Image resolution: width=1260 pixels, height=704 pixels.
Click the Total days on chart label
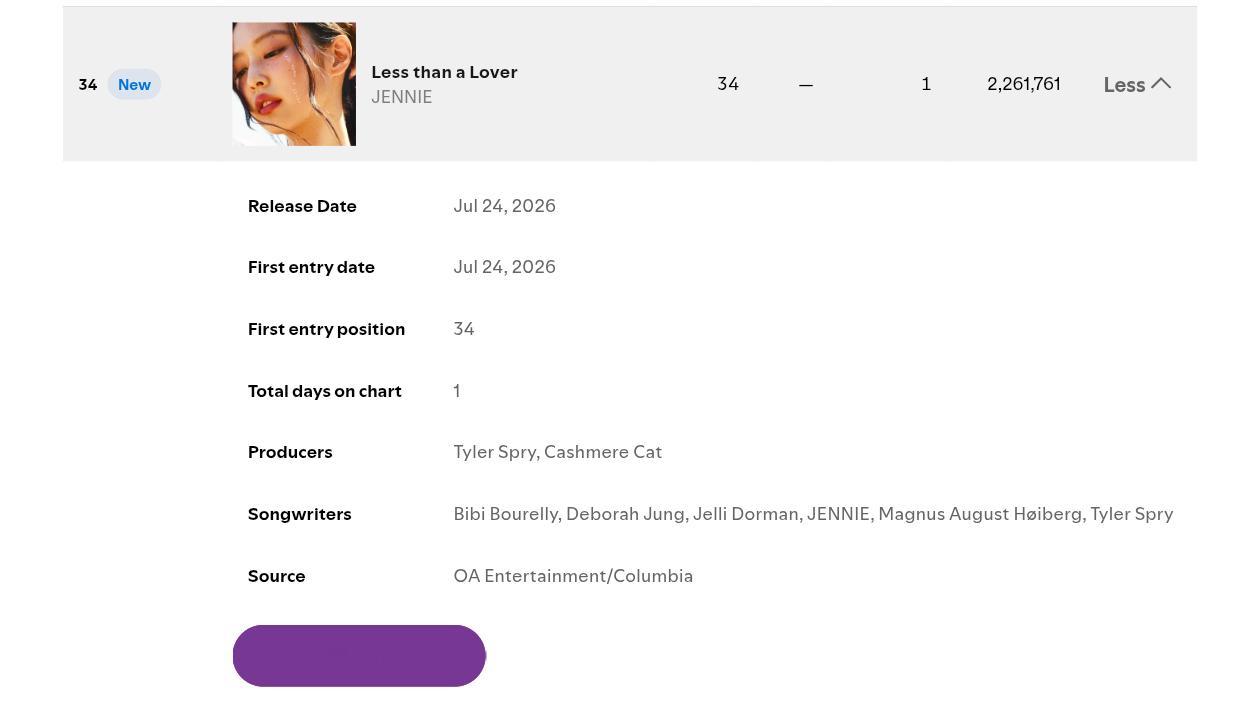[325, 391]
